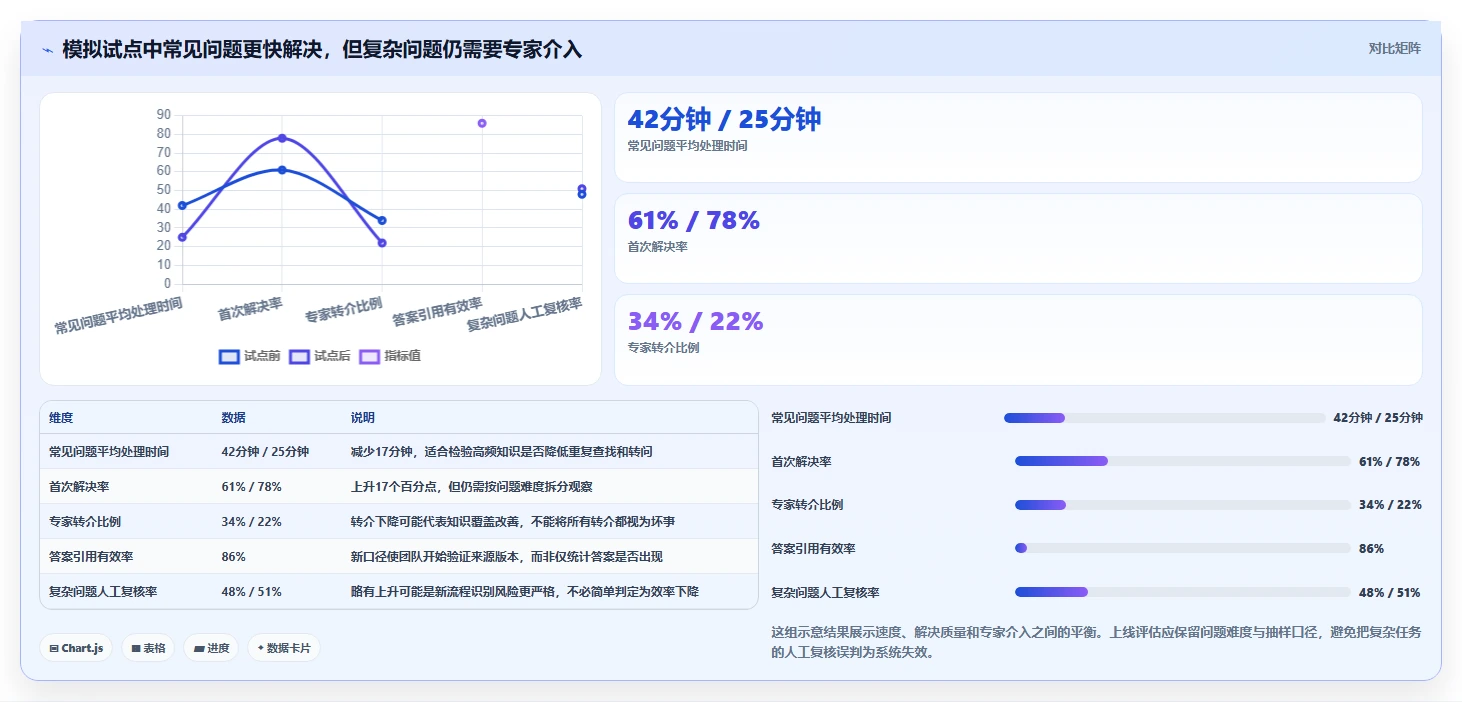Image resolution: width=1462 pixels, height=702 pixels.
Task: Click the 首次解决率 progress bar
Action: pos(1183,461)
